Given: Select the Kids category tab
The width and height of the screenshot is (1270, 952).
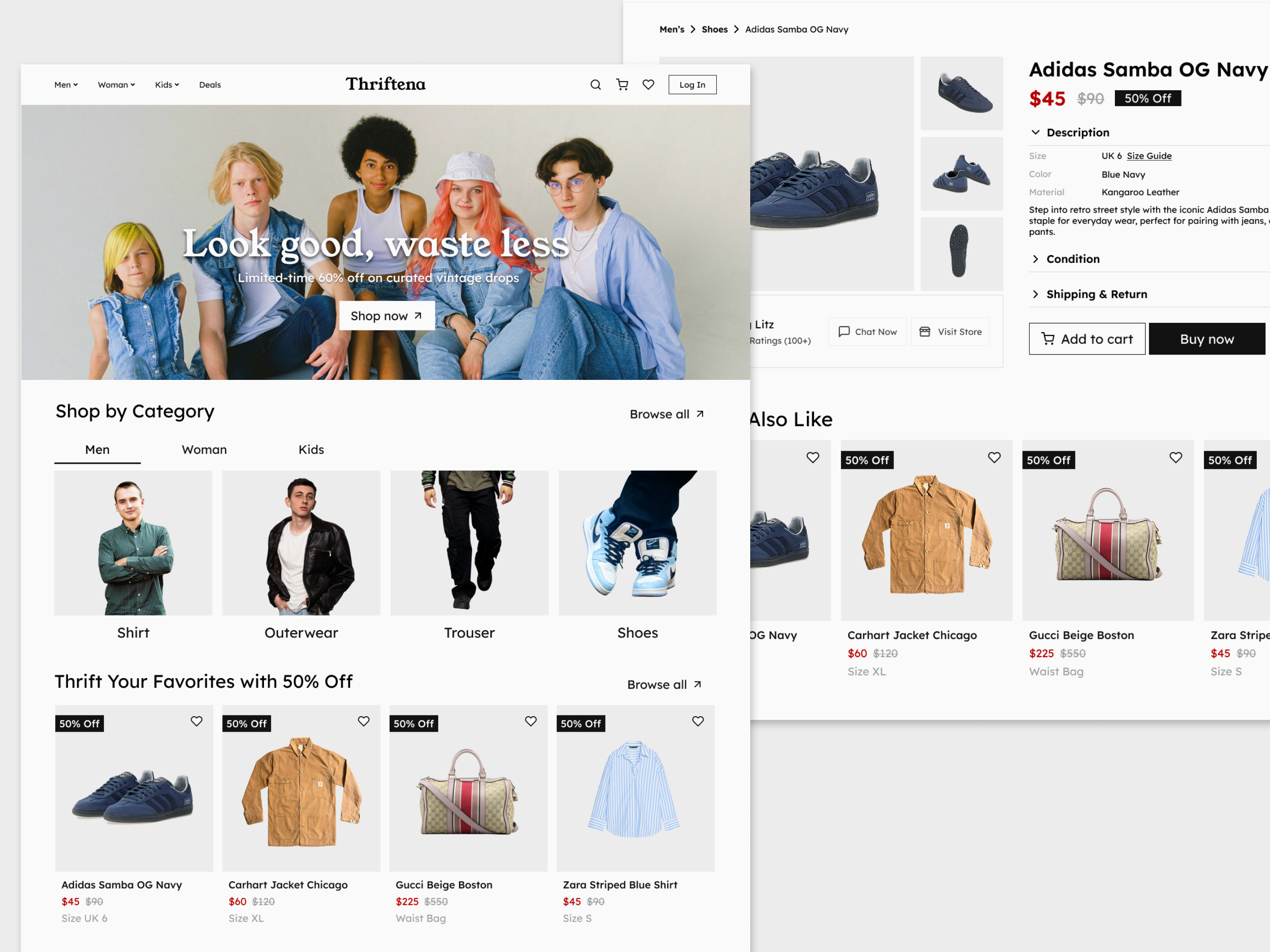Looking at the screenshot, I should (x=311, y=450).
